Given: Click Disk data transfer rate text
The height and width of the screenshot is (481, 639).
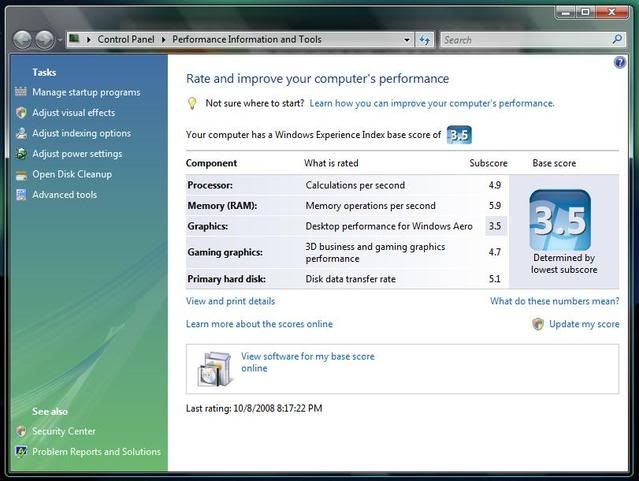Looking at the screenshot, I should [350, 279].
